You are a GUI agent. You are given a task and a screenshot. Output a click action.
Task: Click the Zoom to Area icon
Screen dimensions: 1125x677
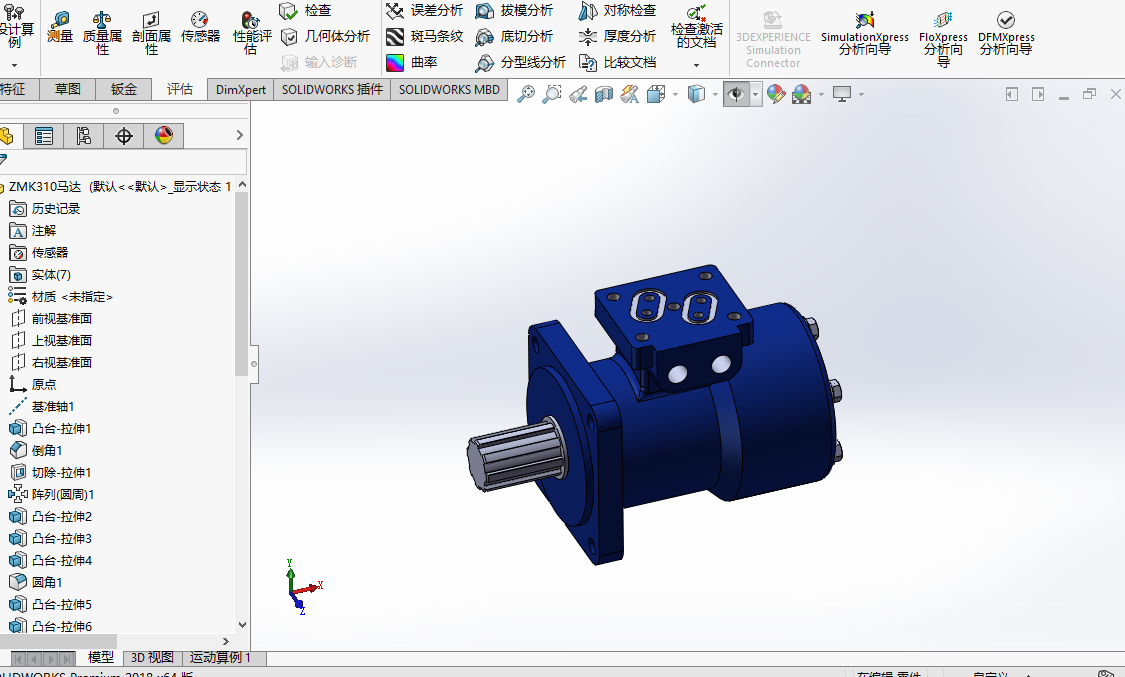tap(552, 94)
